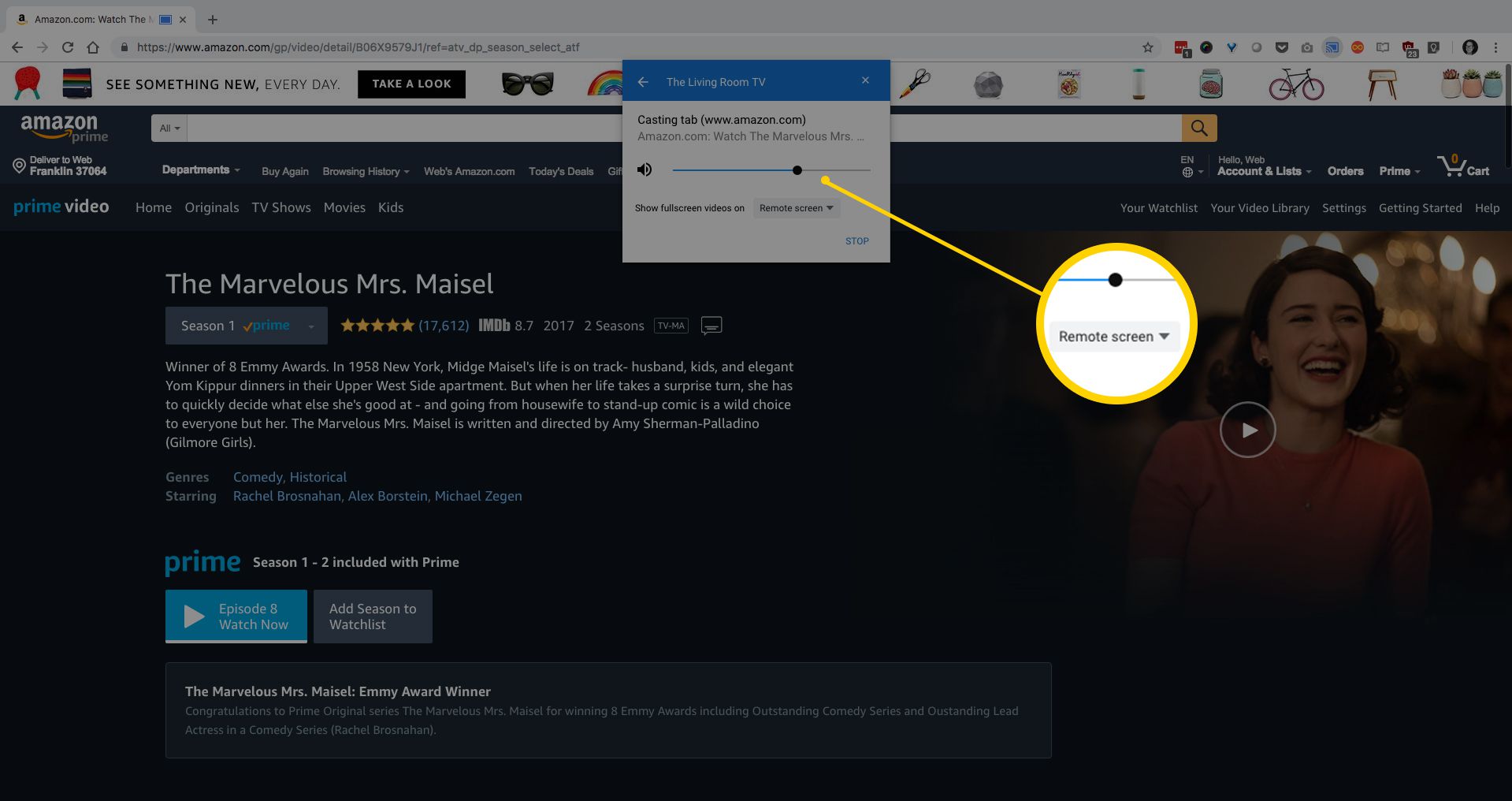The height and width of the screenshot is (801, 1512).
Task: Reload the Amazon page
Action: (x=68, y=47)
